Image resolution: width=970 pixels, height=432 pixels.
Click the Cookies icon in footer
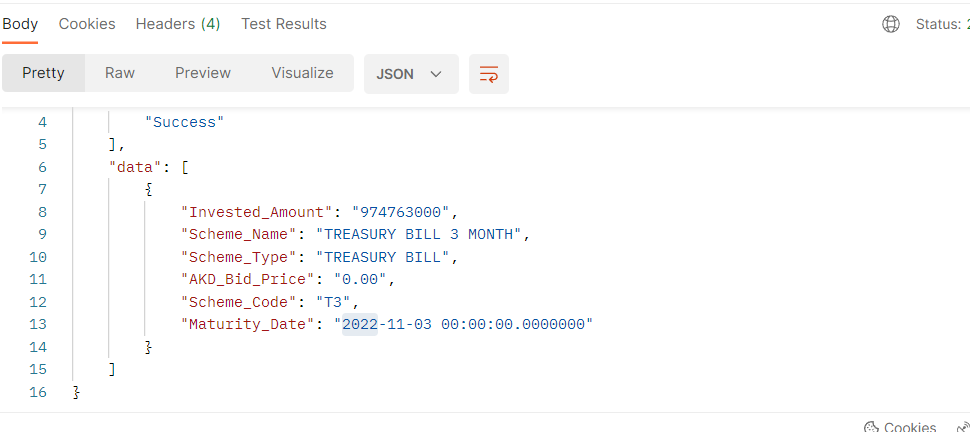pyautogui.click(x=870, y=427)
